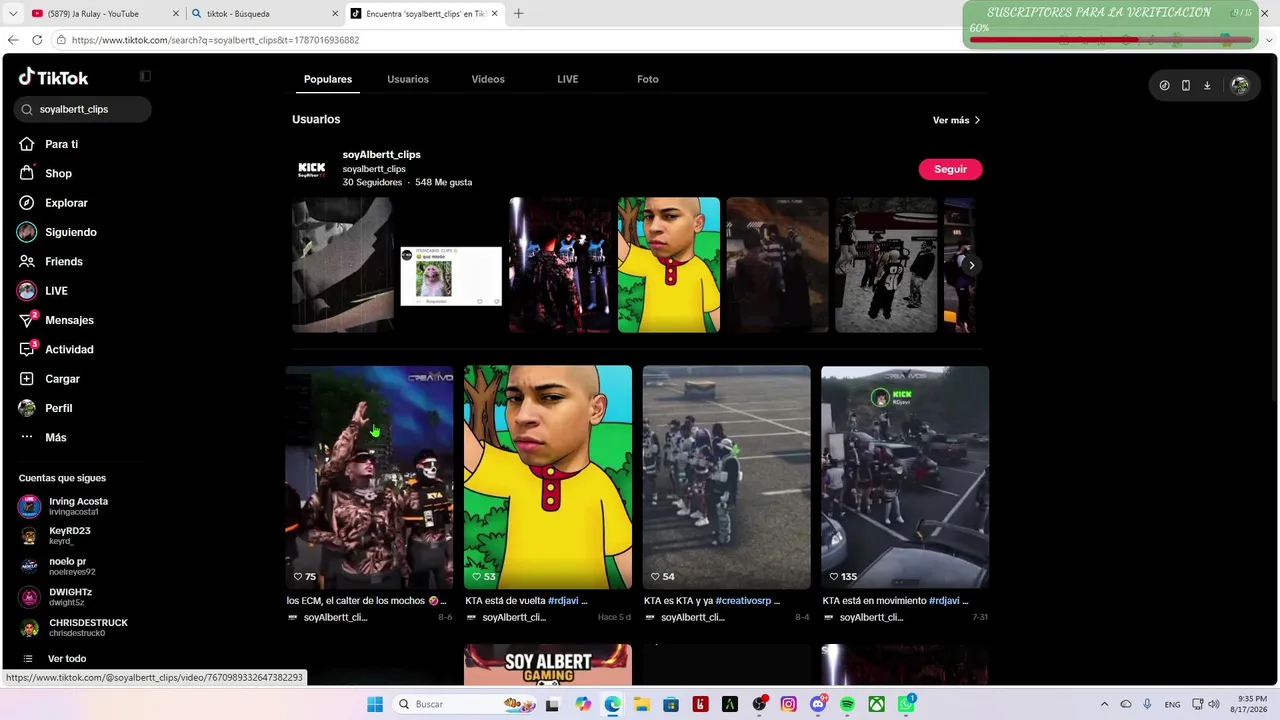
Task: Open the Más three-dots icon
Action: pyautogui.click(x=27, y=437)
